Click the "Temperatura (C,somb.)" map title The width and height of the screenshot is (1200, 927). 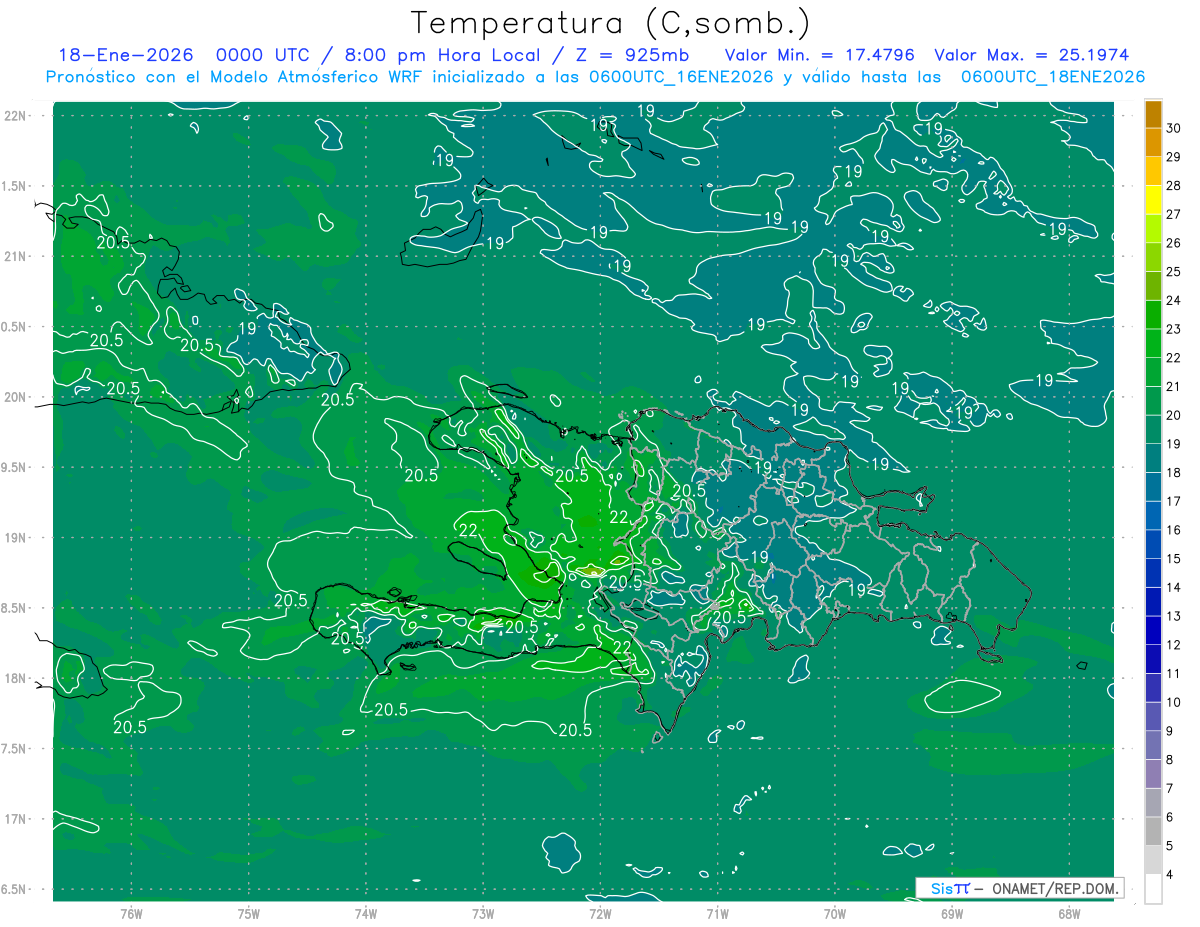coord(611,23)
